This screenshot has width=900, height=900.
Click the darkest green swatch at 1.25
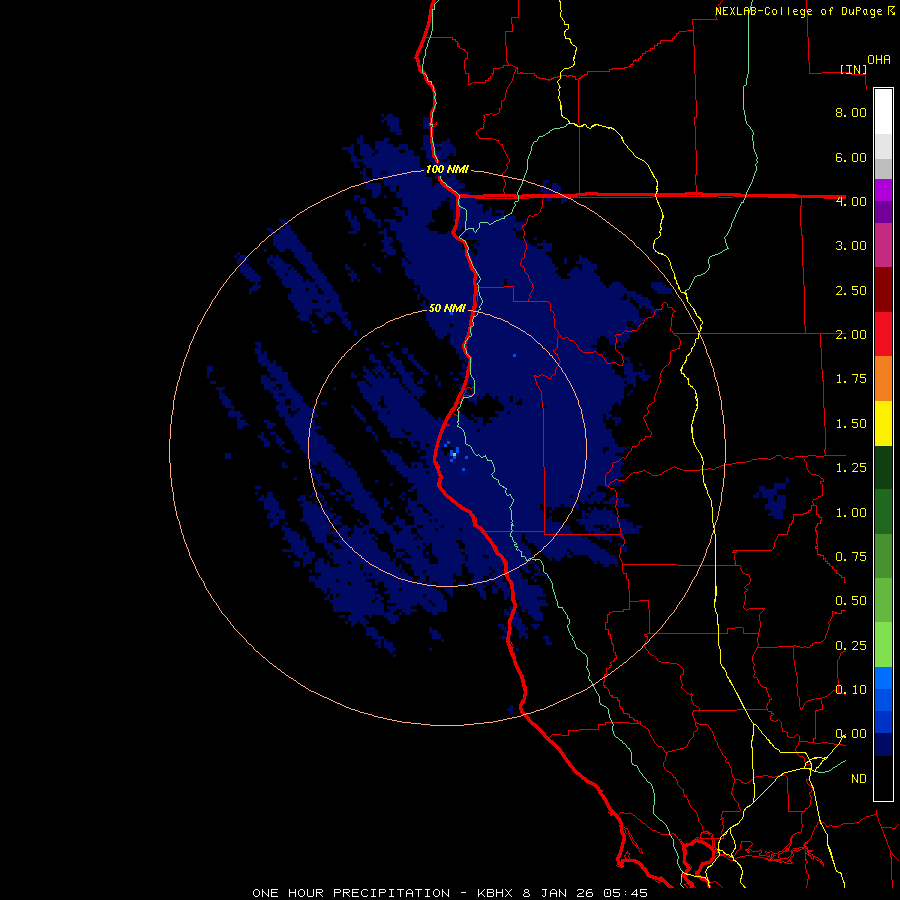coord(883,468)
